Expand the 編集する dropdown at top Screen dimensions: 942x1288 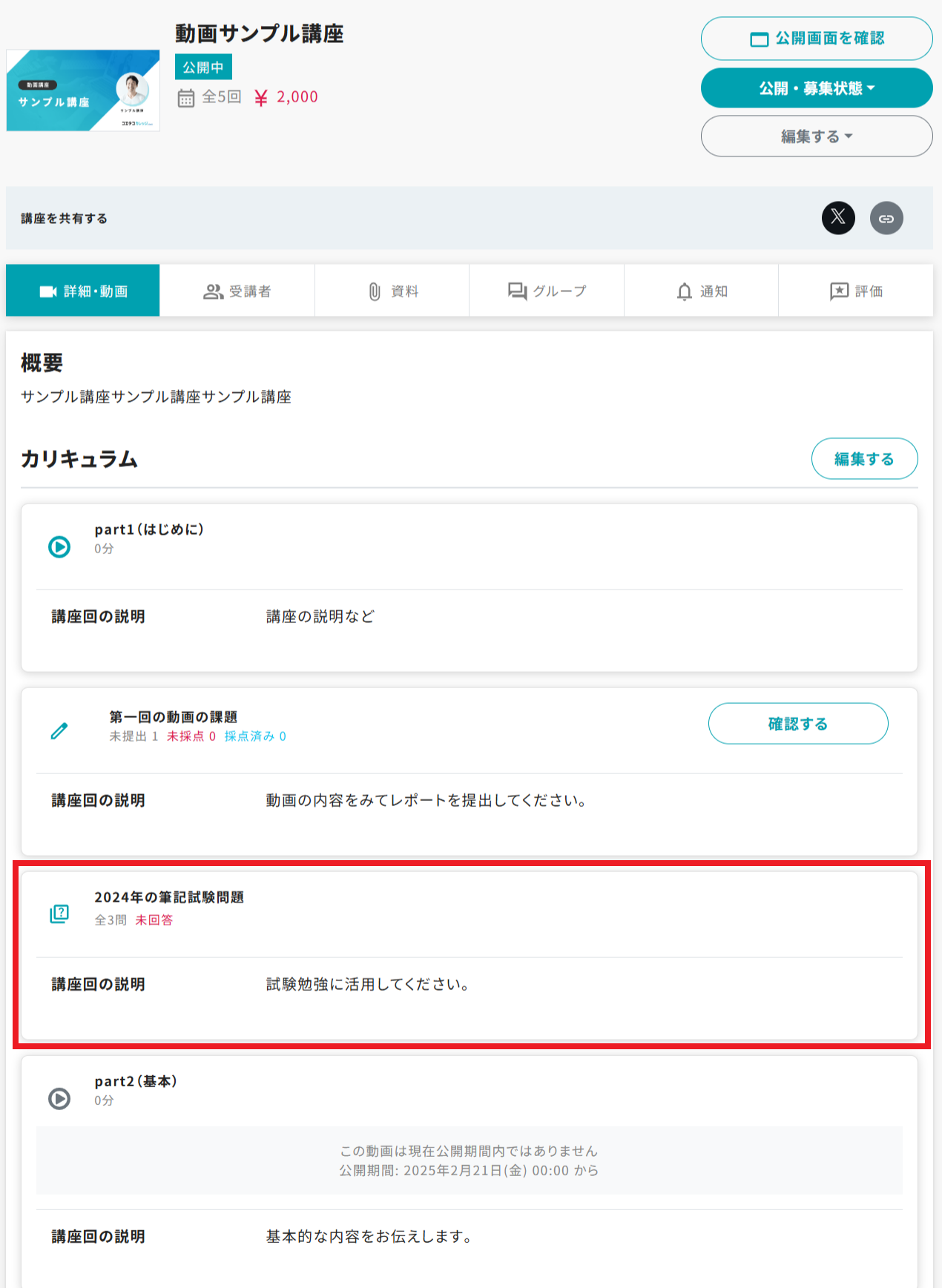click(816, 136)
